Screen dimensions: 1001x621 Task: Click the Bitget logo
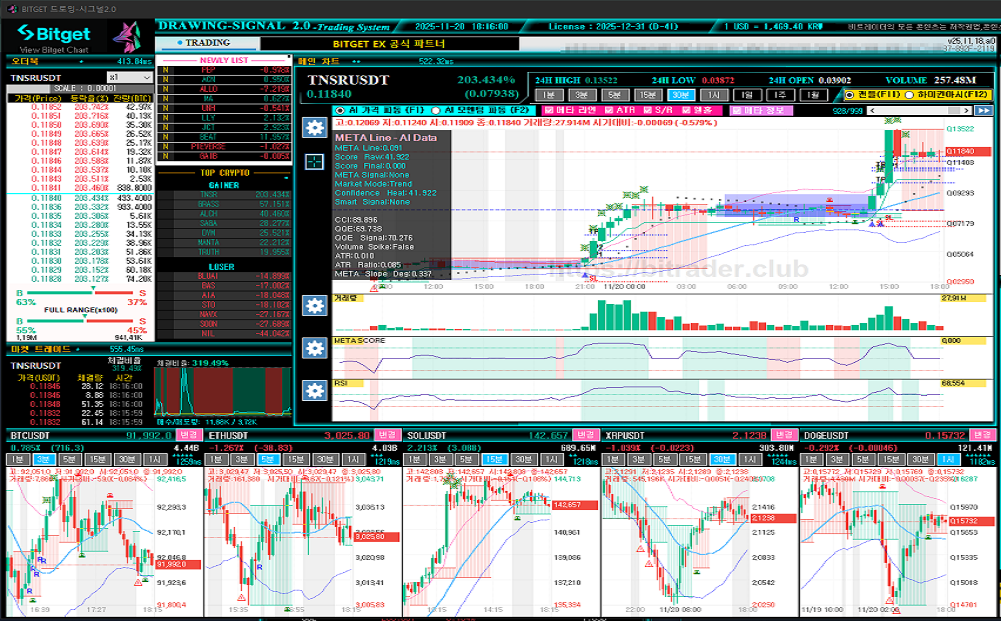pos(54,33)
